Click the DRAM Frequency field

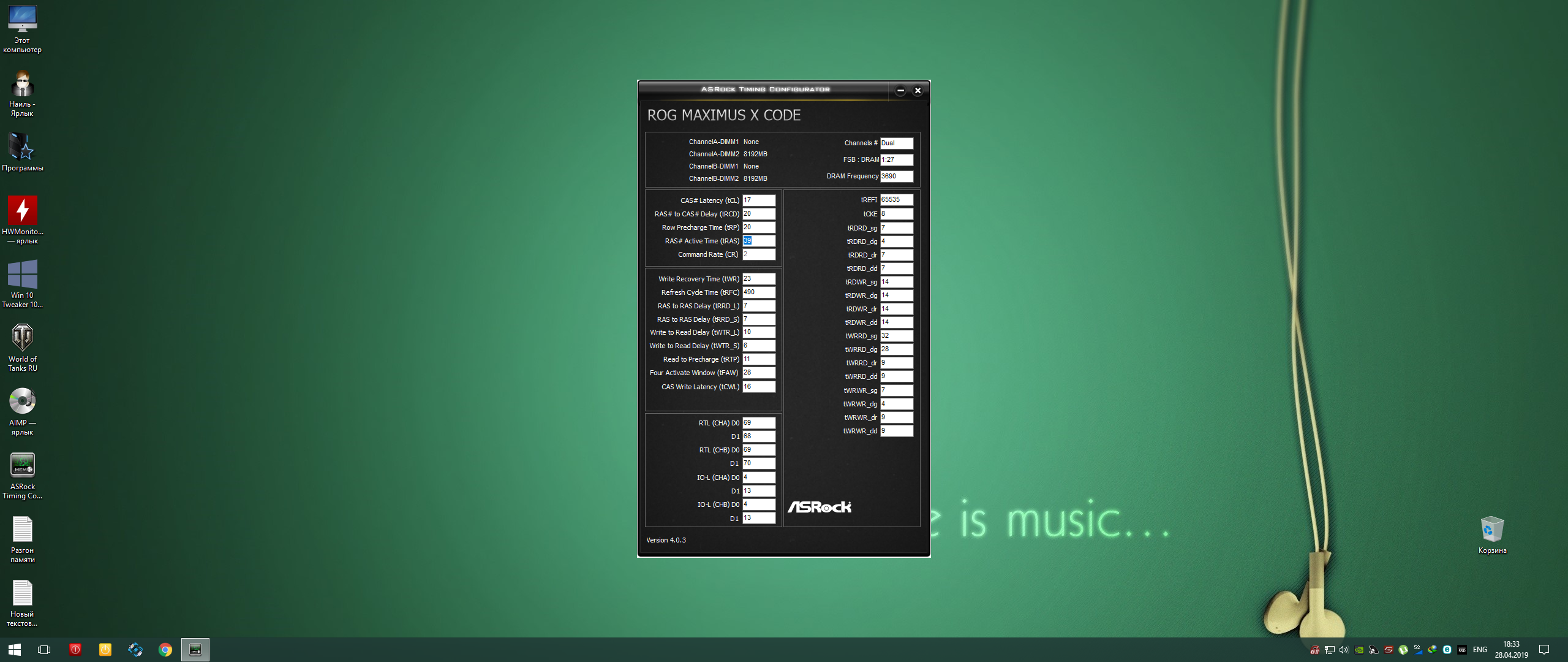896,177
